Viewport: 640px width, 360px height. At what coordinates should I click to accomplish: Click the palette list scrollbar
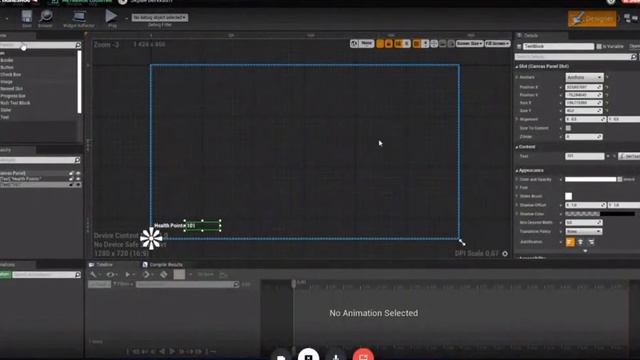pos(79,82)
